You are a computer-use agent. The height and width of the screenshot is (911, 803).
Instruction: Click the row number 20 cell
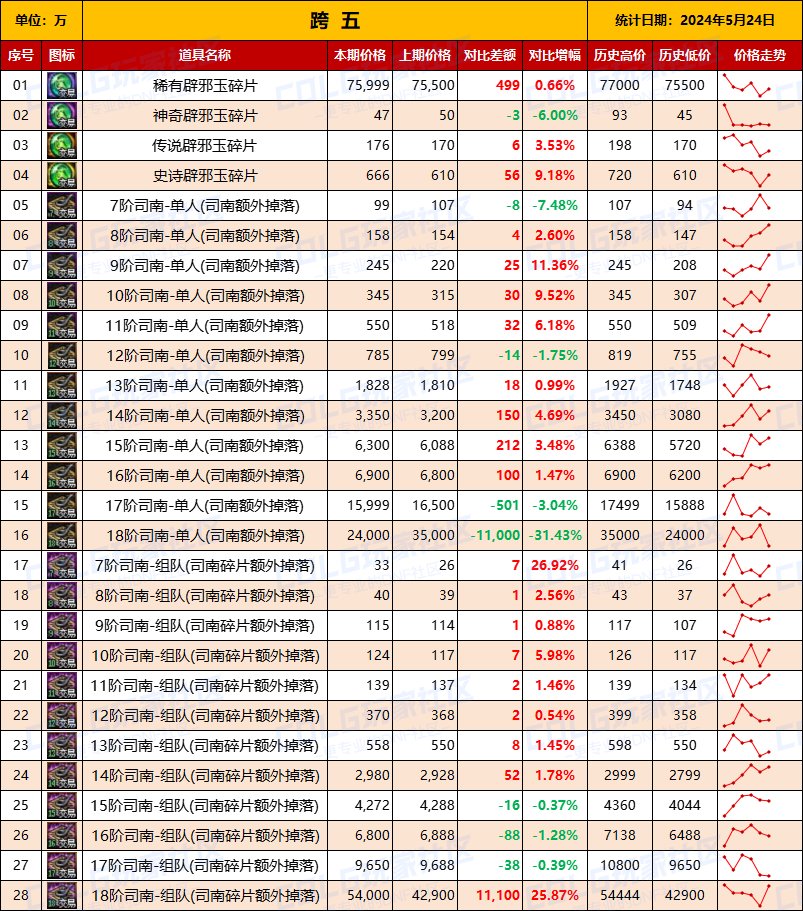[21, 656]
